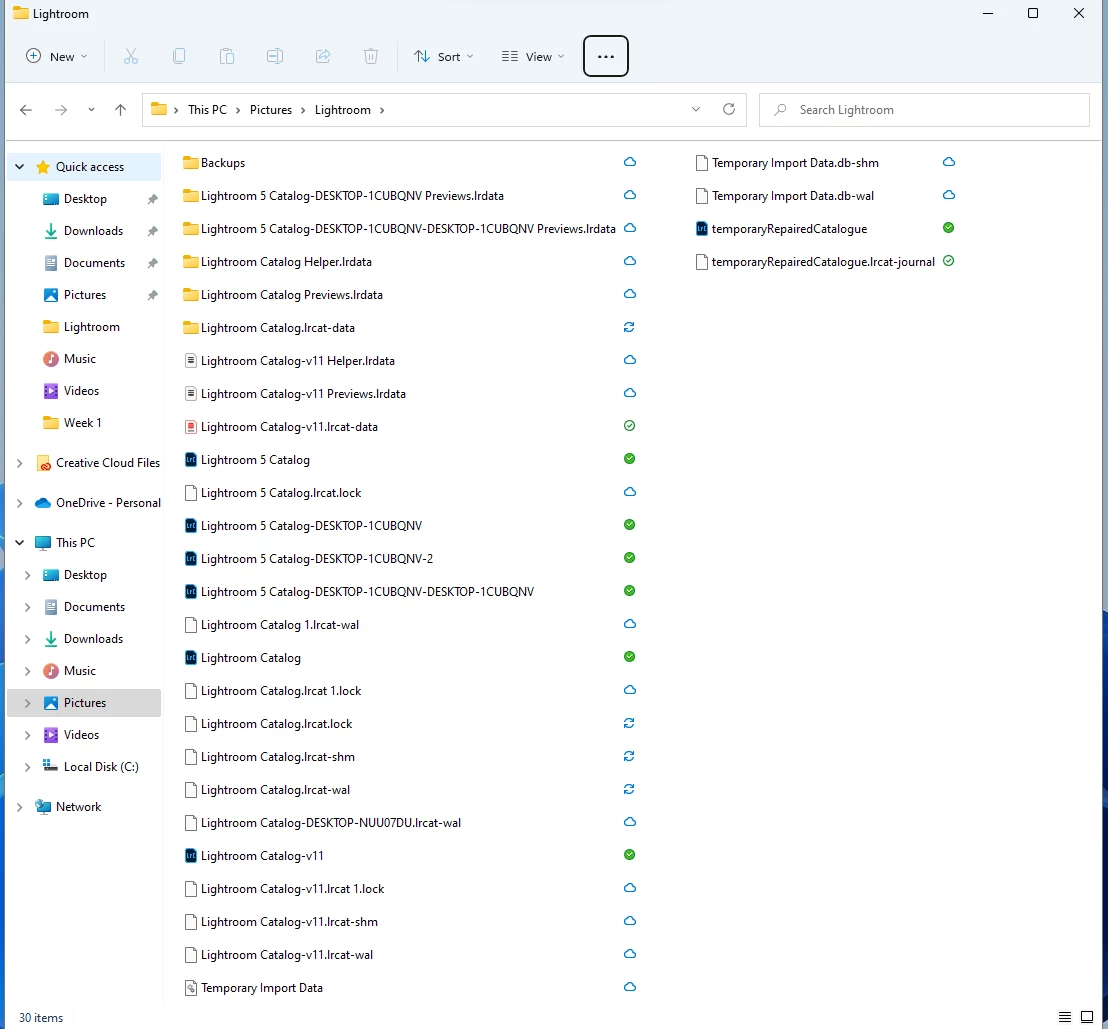Open the Sort dropdown menu
1108x1029 pixels.
tap(444, 57)
